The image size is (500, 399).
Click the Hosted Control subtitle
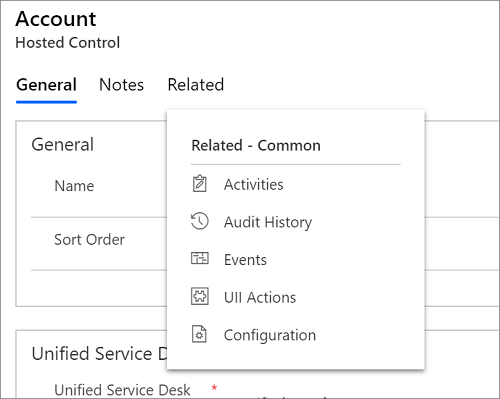click(x=68, y=43)
